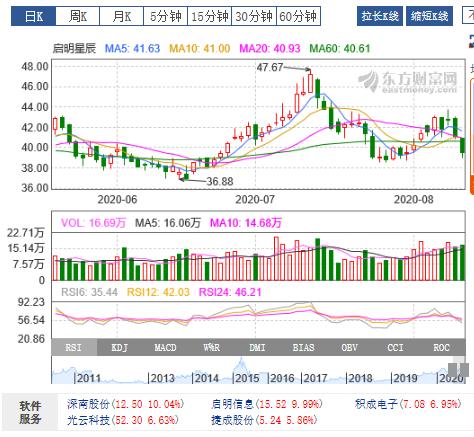Click the MA20: 40.93 legend
Screen dimensions: 474x437
click(x=270, y=48)
